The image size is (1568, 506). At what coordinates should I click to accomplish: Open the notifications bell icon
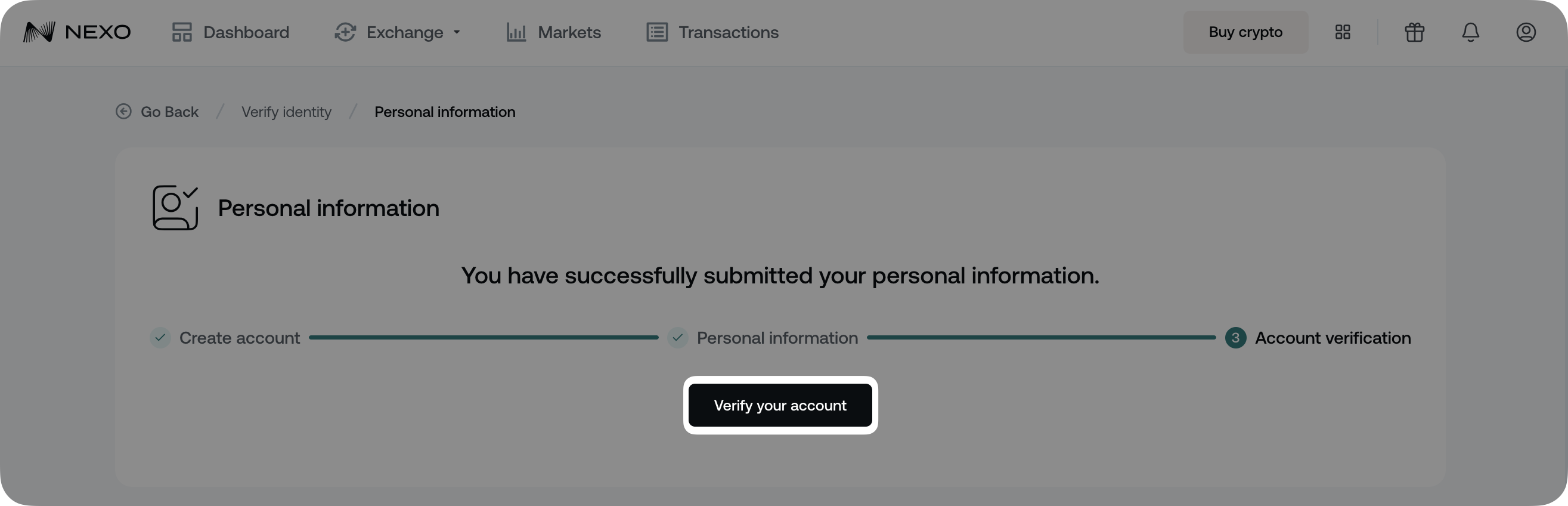click(1471, 32)
